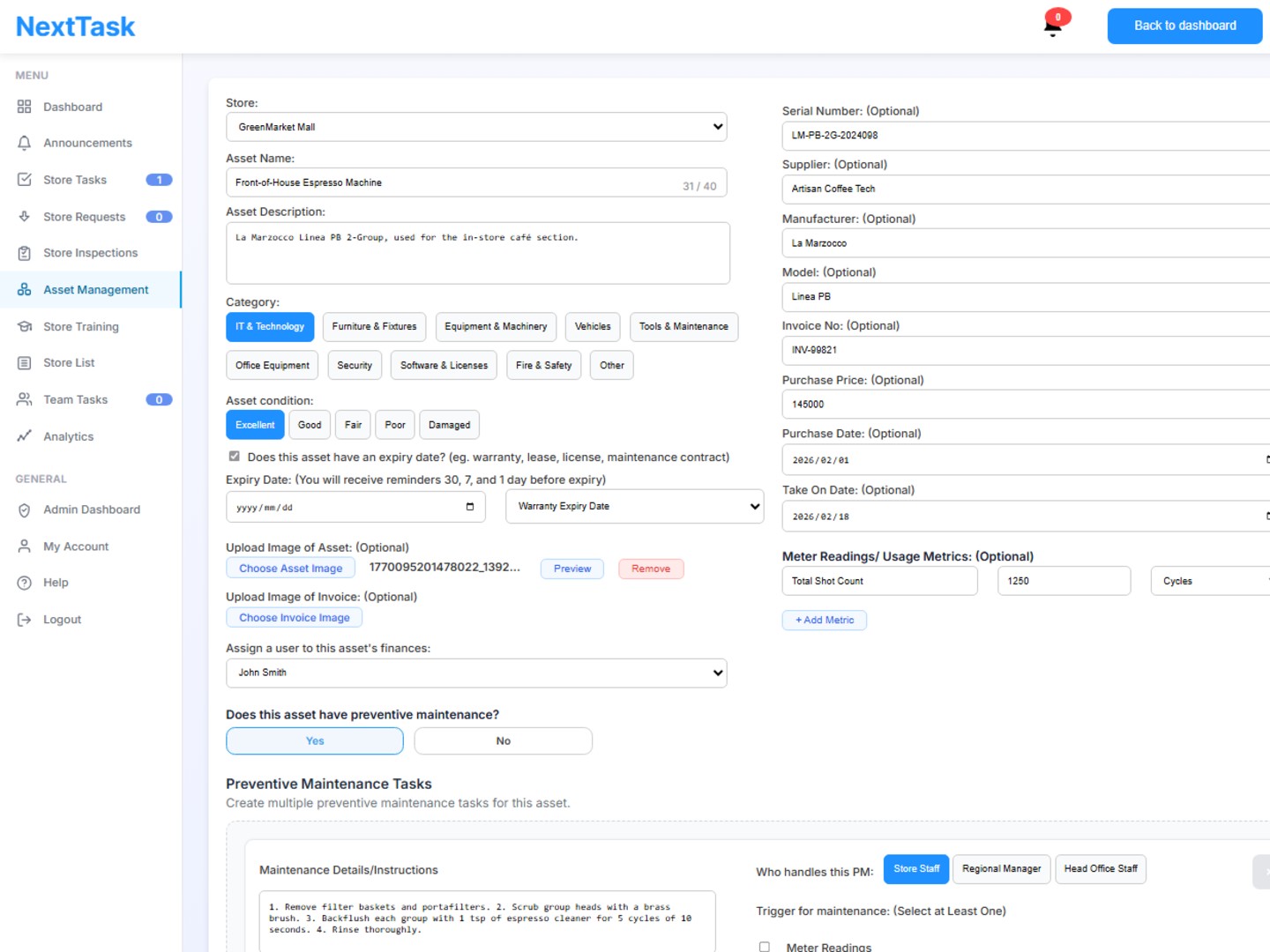This screenshot has width=1270, height=952.
Task: Check the Meter Readings trigger checkbox
Action: pos(765,947)
